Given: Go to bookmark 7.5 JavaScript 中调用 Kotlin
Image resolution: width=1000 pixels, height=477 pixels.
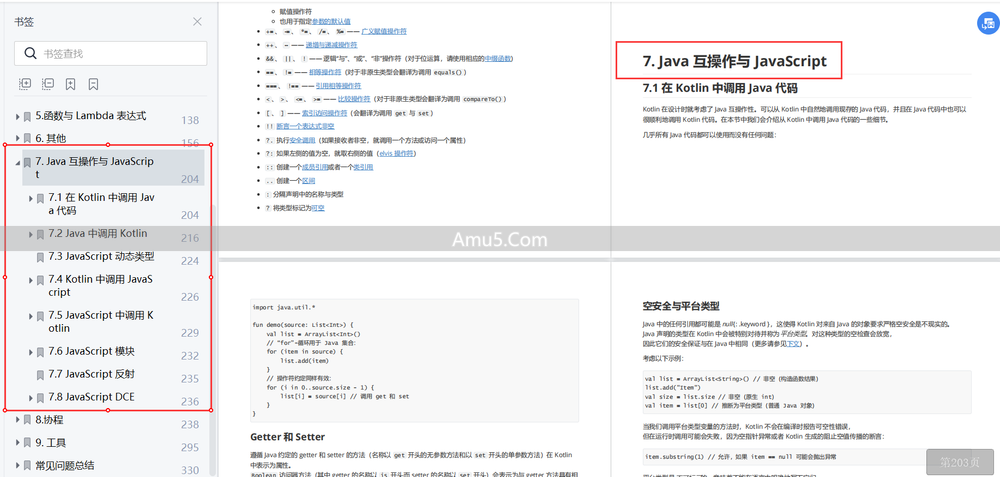Looking at the screenshot, I should 101,322.
